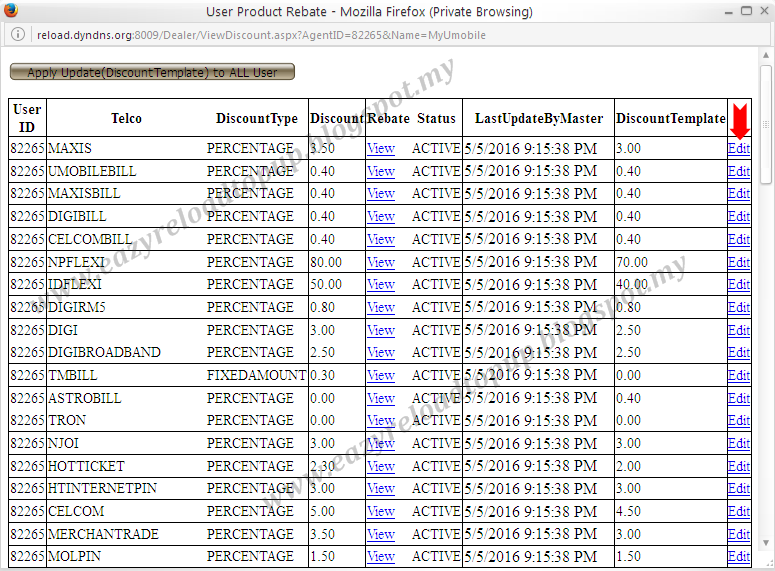View rebate for NPFLEXI
The image size is (775, 571).
pos(381,262)
